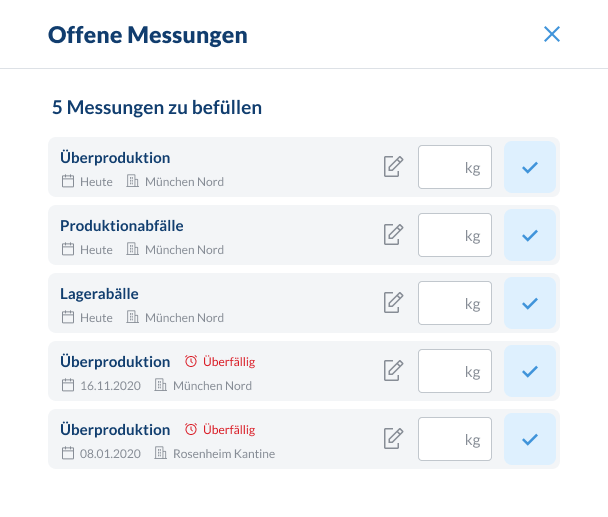
Task: Close the Offene Messungen dialog
Action: (x=551, y=34)
